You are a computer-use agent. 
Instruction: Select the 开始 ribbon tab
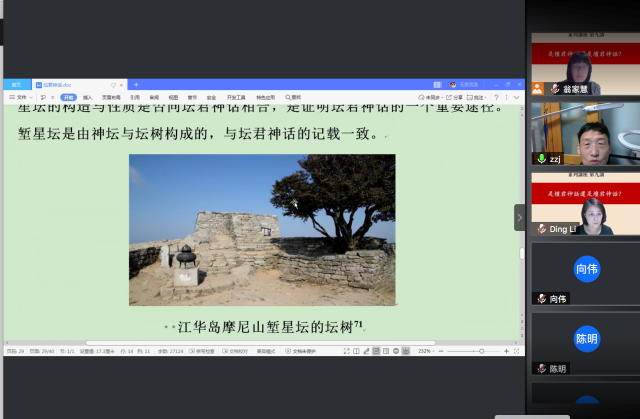(69, 98)
